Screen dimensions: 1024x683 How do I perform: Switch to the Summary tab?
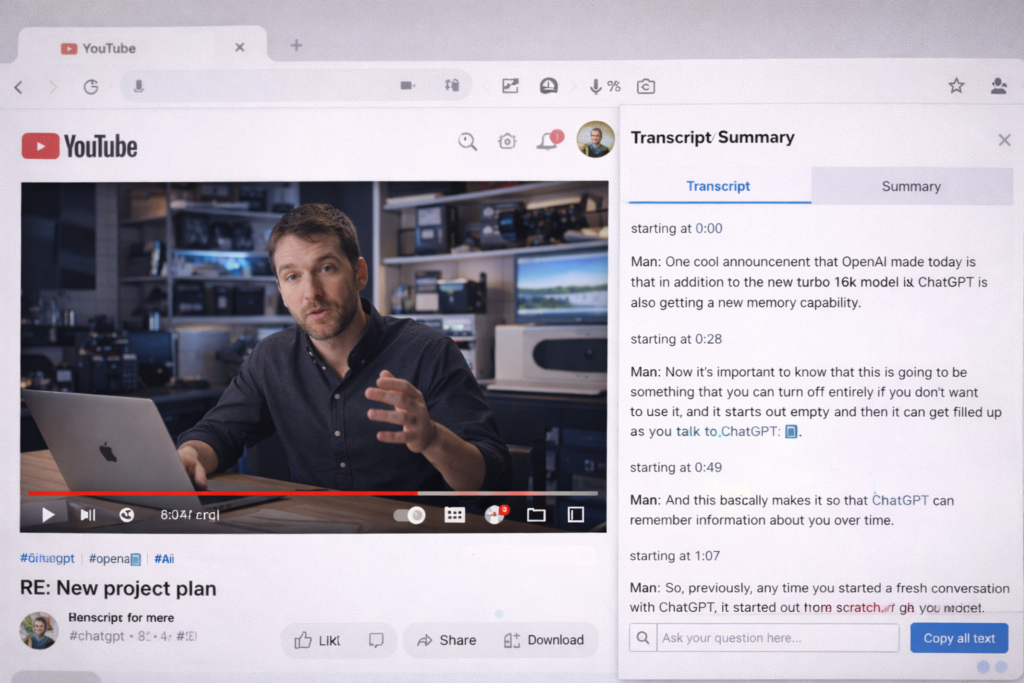pos(910,186)
